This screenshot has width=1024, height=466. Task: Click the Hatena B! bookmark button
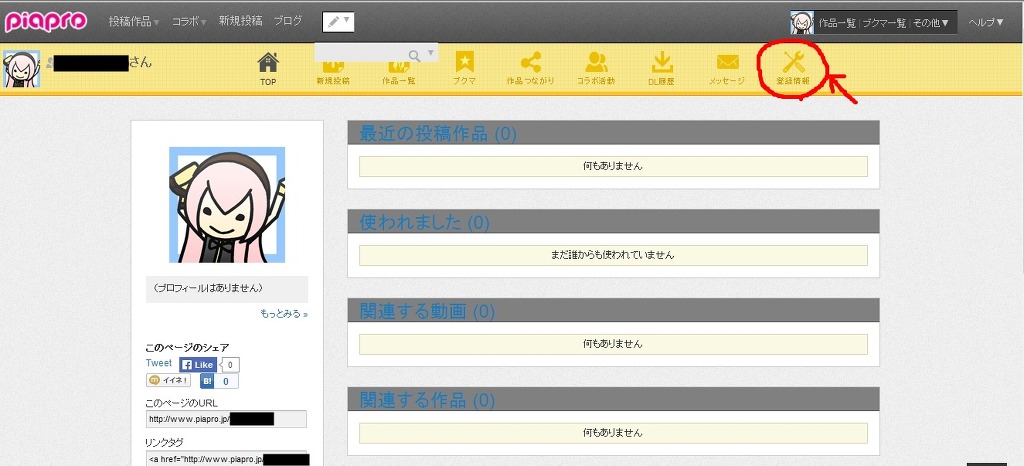208,381
